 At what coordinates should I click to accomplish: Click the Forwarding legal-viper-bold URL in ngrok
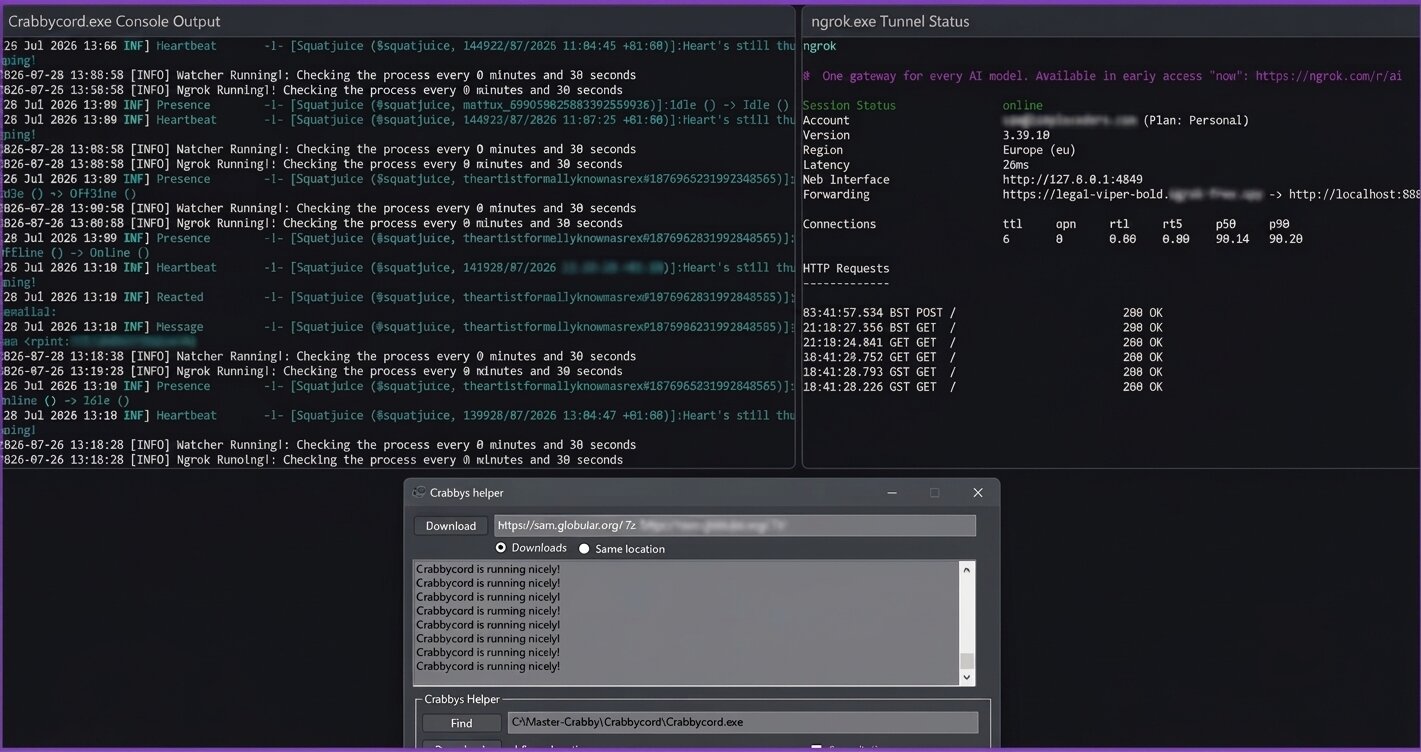(x=1132, y=195)
